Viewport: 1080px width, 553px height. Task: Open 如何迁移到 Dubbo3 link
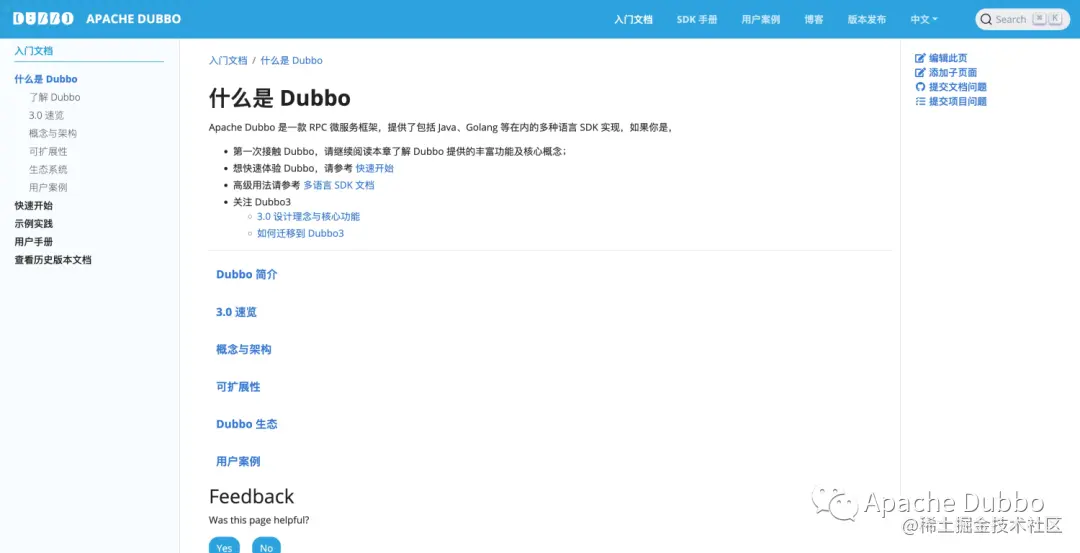click(300, 233)
